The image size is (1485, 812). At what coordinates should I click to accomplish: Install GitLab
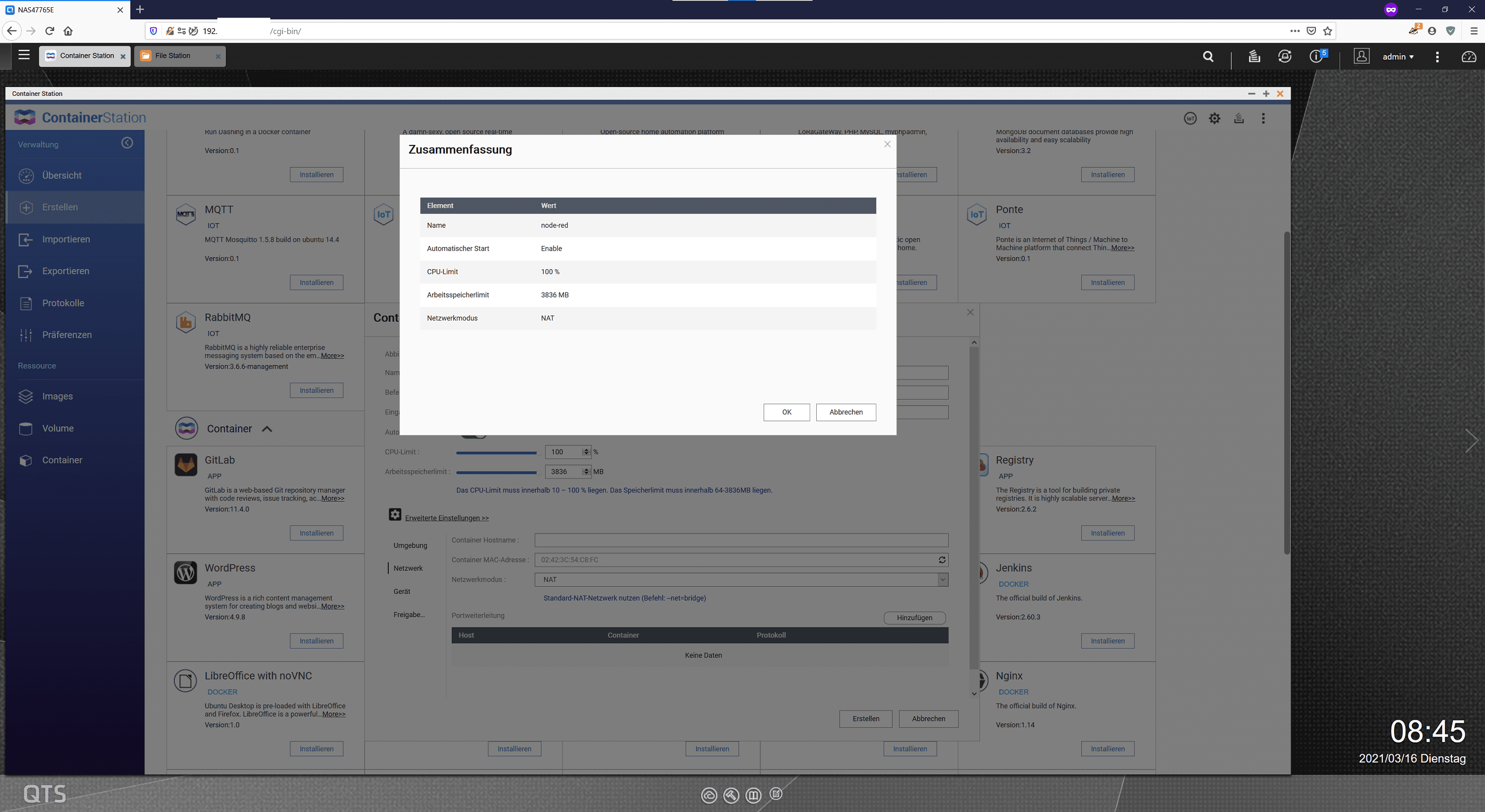(317, 533)
